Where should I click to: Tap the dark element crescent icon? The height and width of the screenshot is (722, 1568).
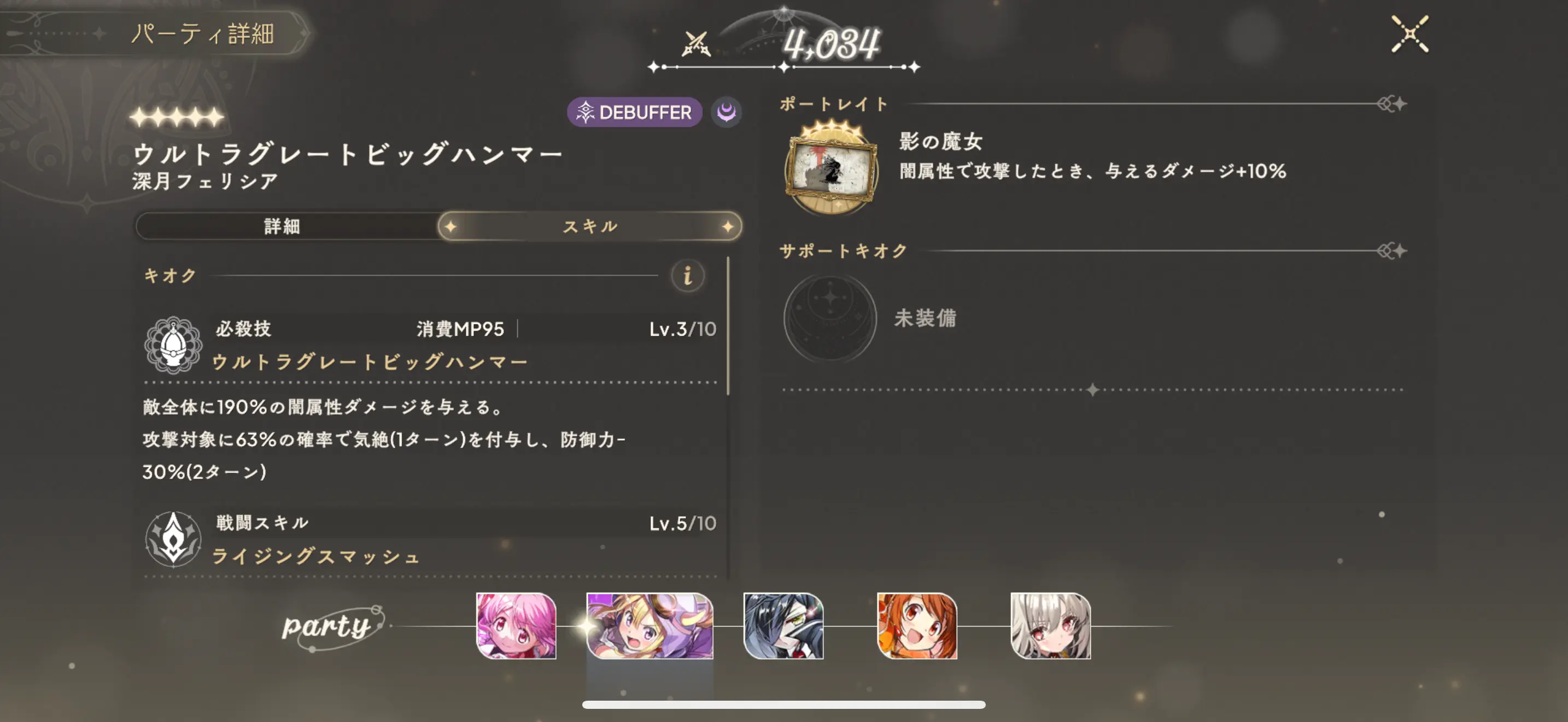coord(726,112)
